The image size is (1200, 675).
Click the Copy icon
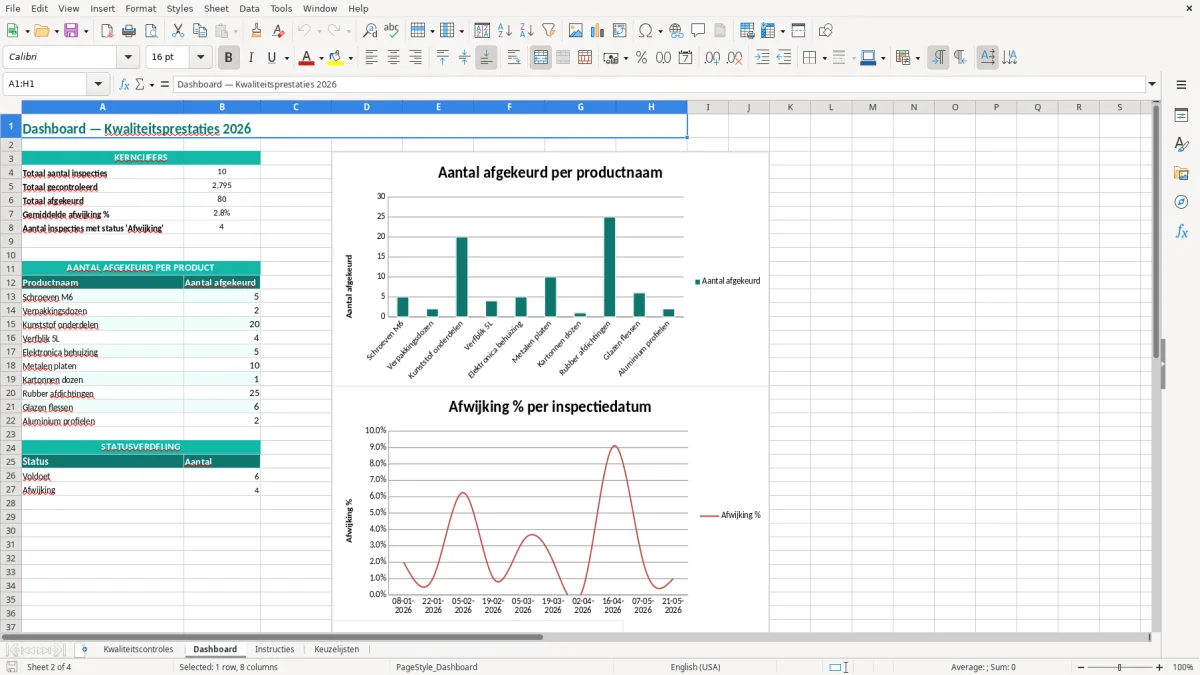[x=199, y=31]
